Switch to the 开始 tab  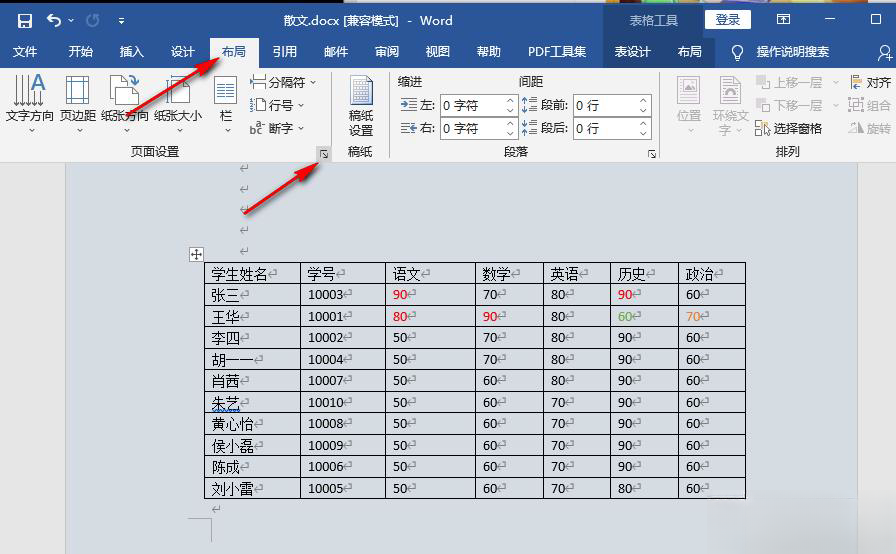tap(80, 52)
